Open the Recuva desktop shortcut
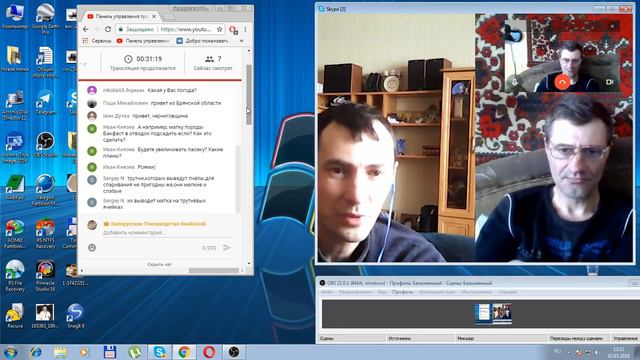 point(15,316)
